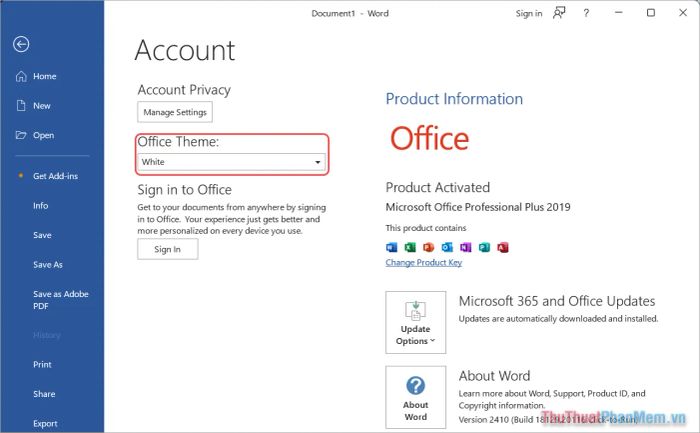Open the Get Add-ins menu item
Viewport: 700px width, 433px height.
click(55, 176)
